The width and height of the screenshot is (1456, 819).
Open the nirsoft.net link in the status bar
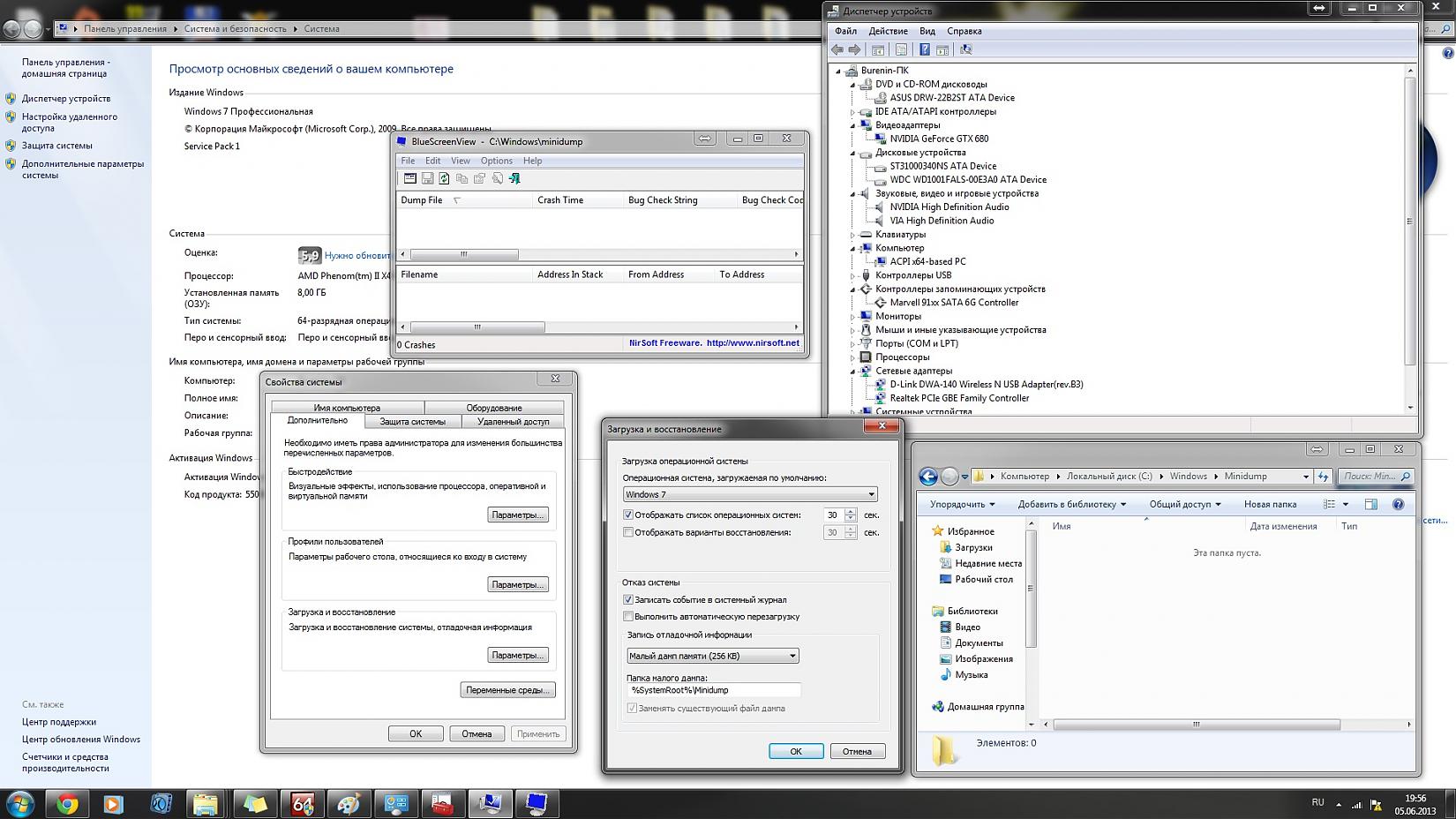click(752, 343)
